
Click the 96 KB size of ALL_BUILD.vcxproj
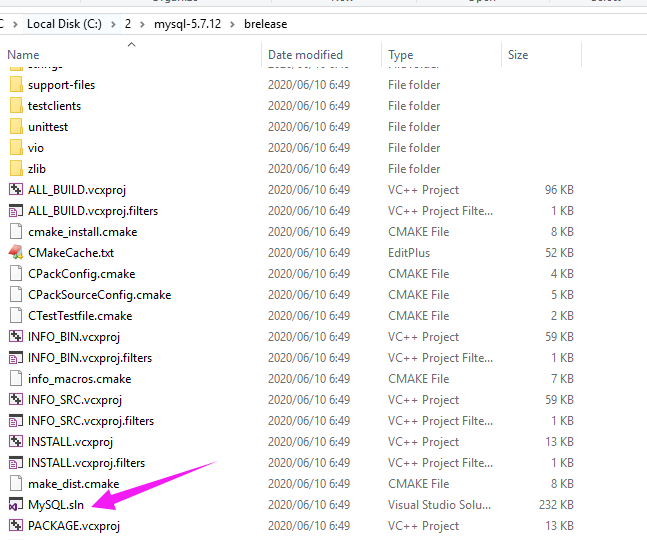[559, 190]
